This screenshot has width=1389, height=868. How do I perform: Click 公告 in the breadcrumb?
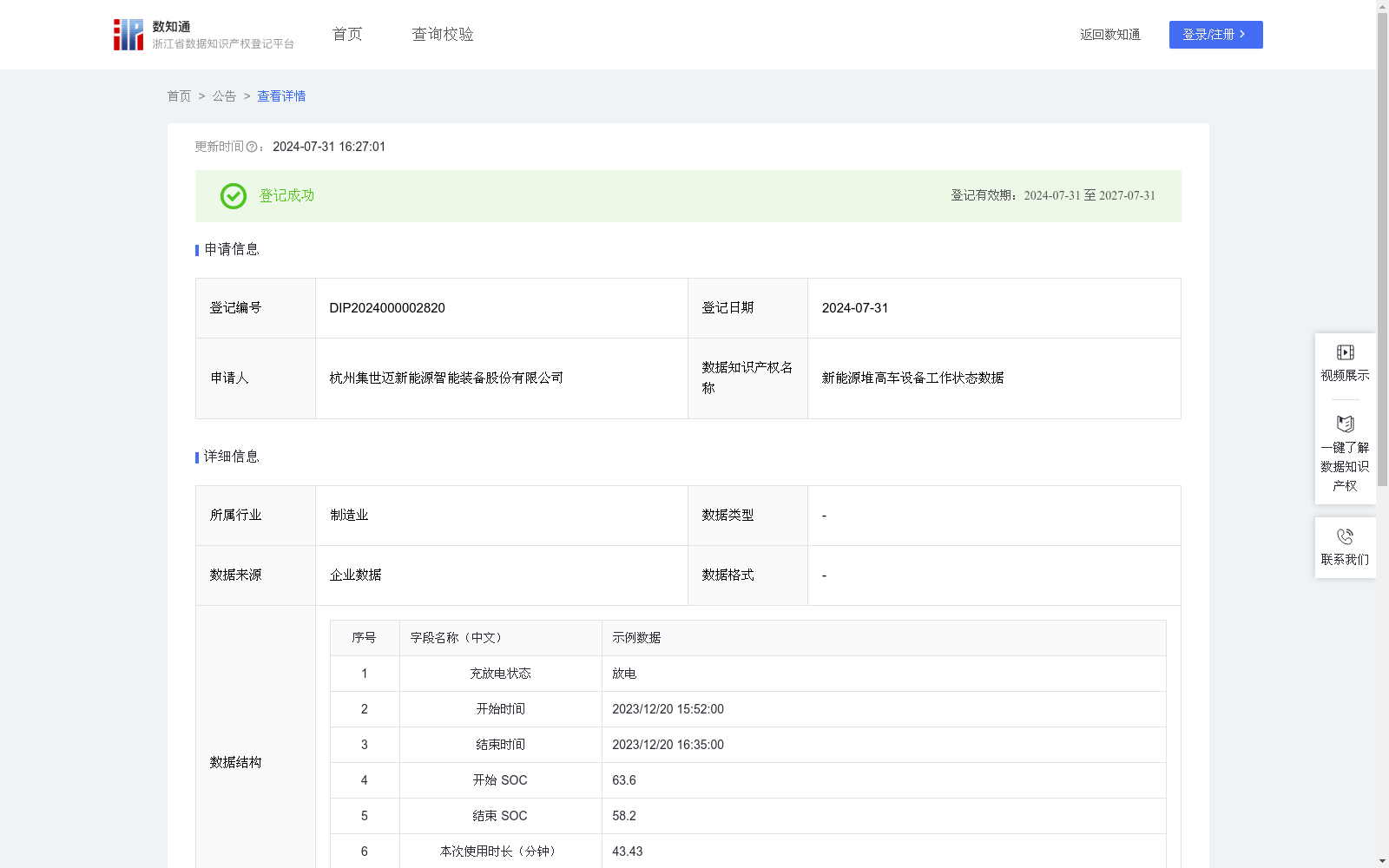click(x=224, y=96)
